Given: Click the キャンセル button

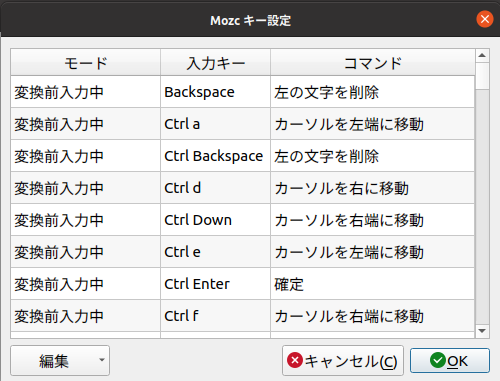Looking at the screenshot, I should coord(343,361).
